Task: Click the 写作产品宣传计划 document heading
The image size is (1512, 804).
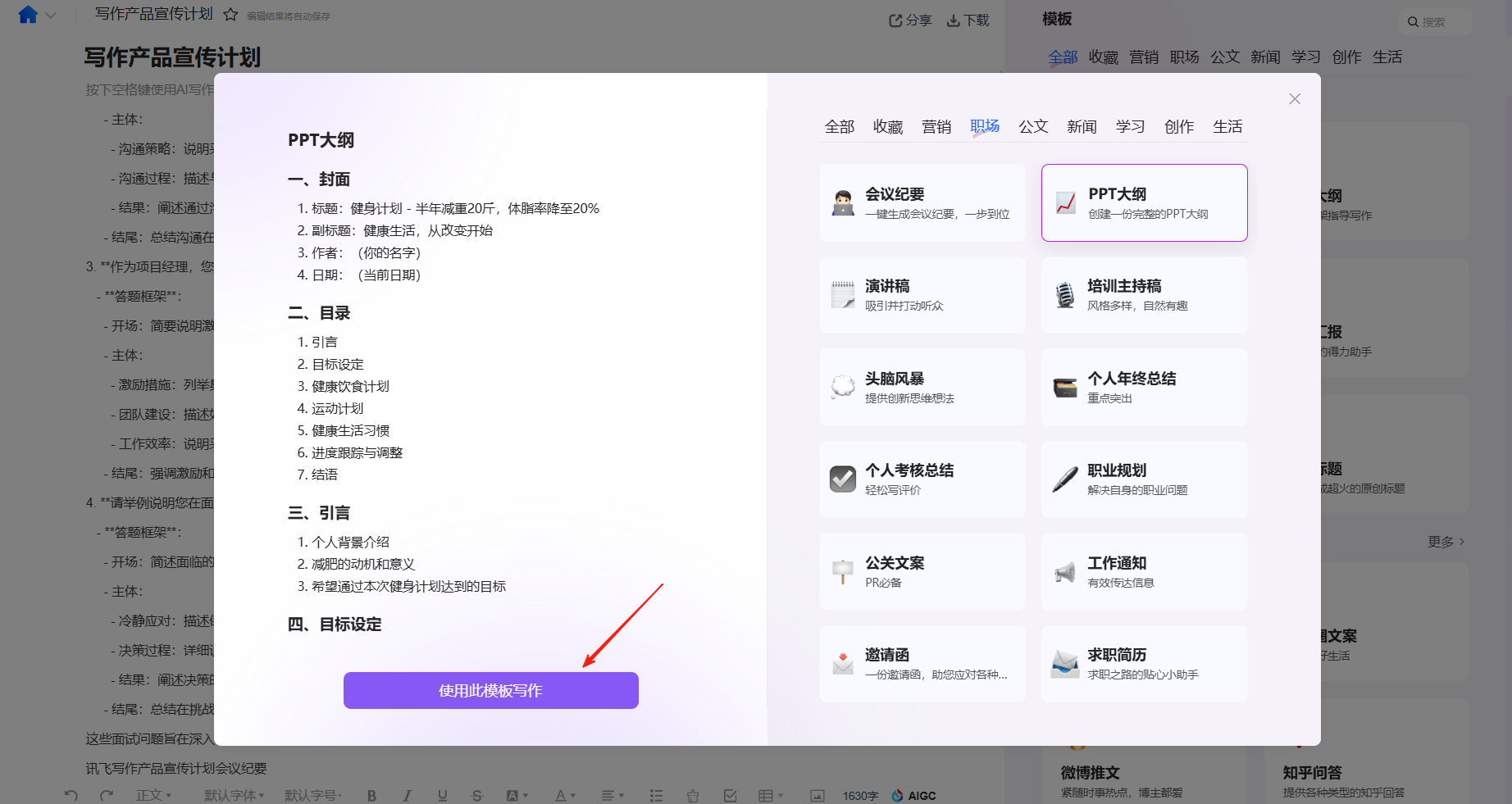Action: [x=172, y=57]
